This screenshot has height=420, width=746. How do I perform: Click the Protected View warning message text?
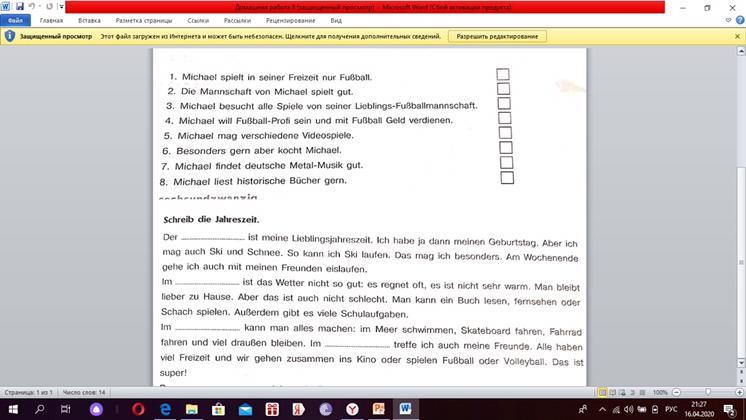click(x=271, y=36)
